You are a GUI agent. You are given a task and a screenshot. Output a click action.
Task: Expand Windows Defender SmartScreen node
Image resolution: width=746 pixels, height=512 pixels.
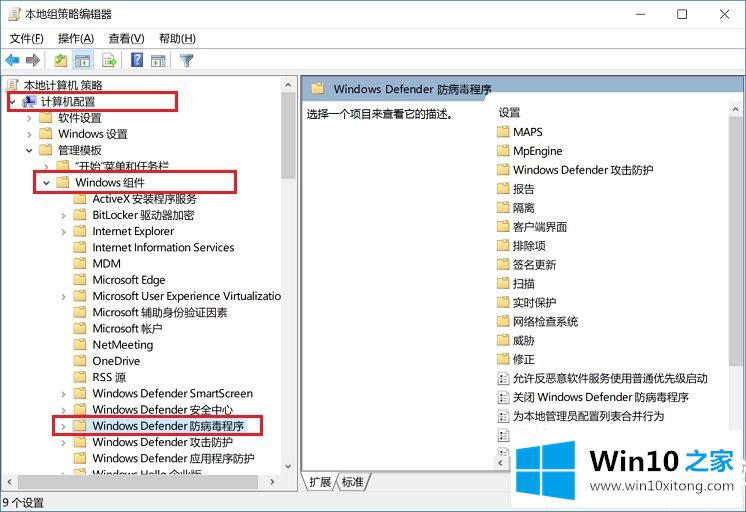(x=64, y=394)
